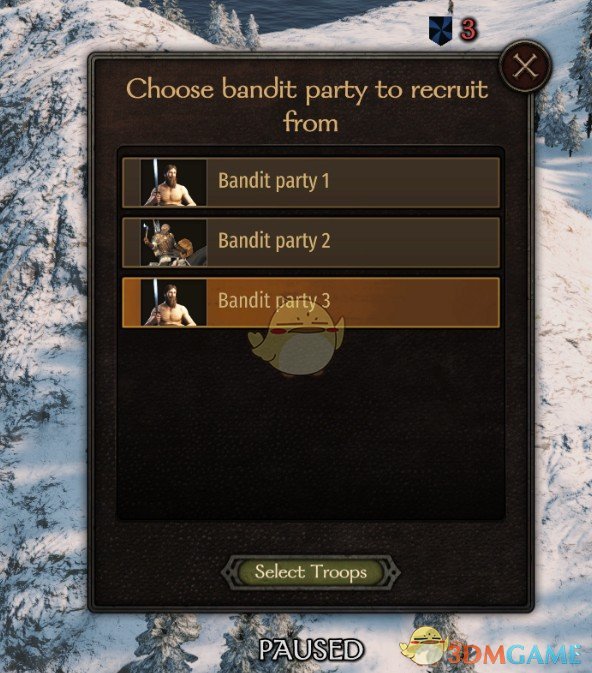Click the blue shield banner icon
This screenshot has width=592, height=673.
[x=440, y=31]
